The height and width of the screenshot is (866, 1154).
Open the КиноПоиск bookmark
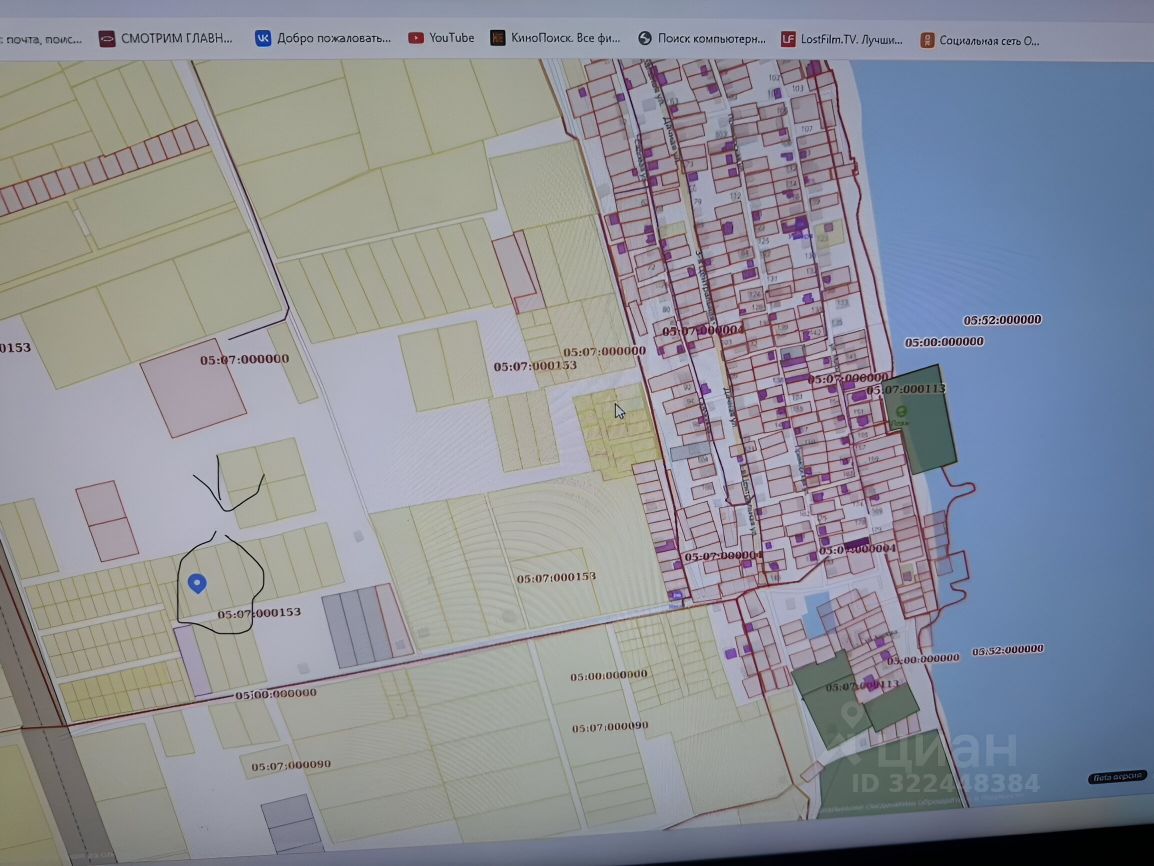(x=555, y=38)
